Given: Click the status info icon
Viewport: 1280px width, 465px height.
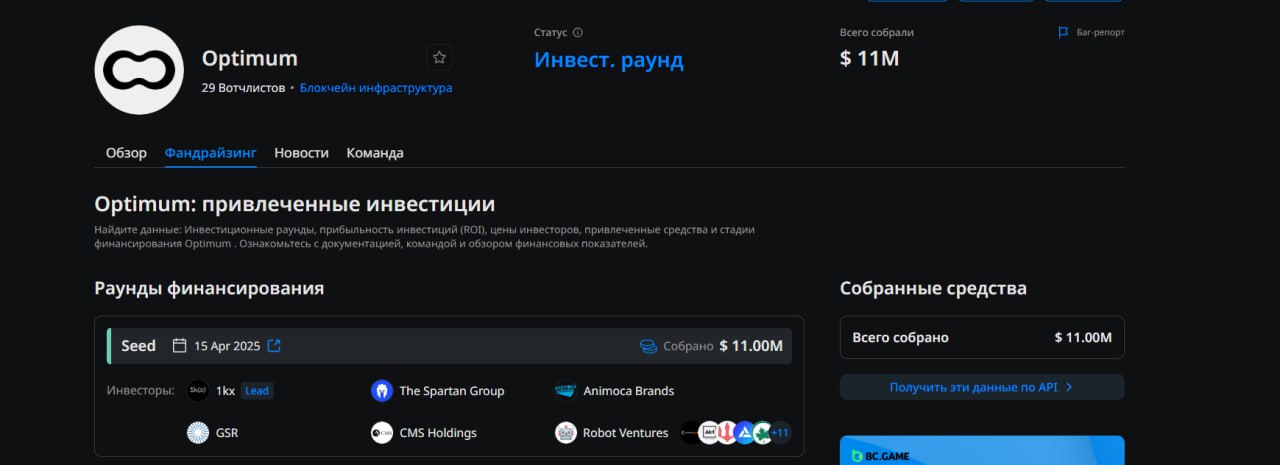Looking at the screenshot, I should point(578,33).
